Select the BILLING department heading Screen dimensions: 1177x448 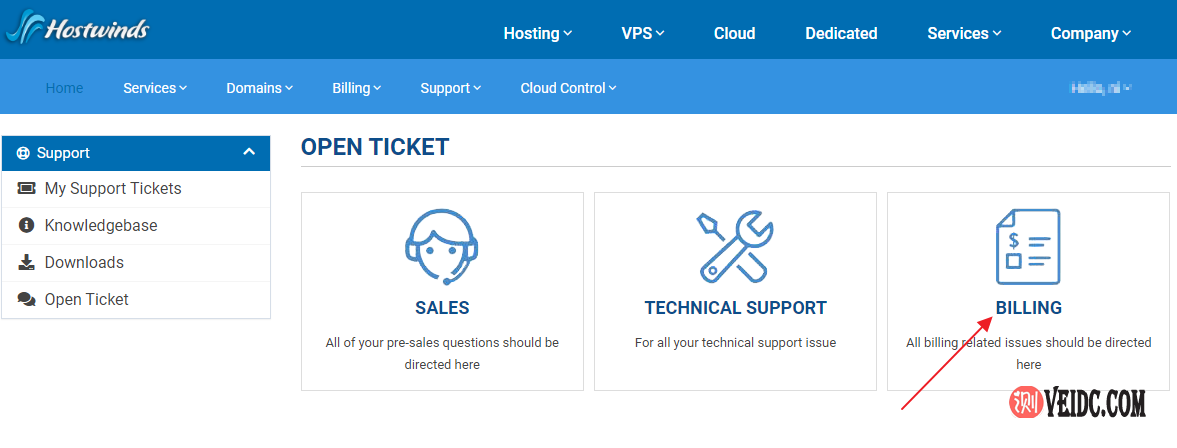point(1028,308)
